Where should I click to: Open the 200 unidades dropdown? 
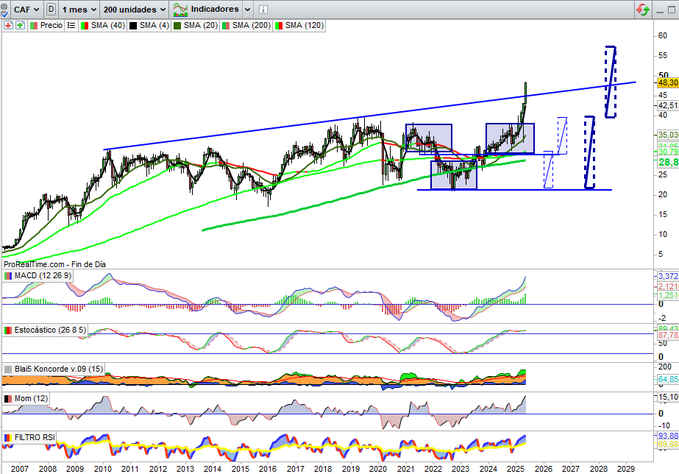coord(134,9)
